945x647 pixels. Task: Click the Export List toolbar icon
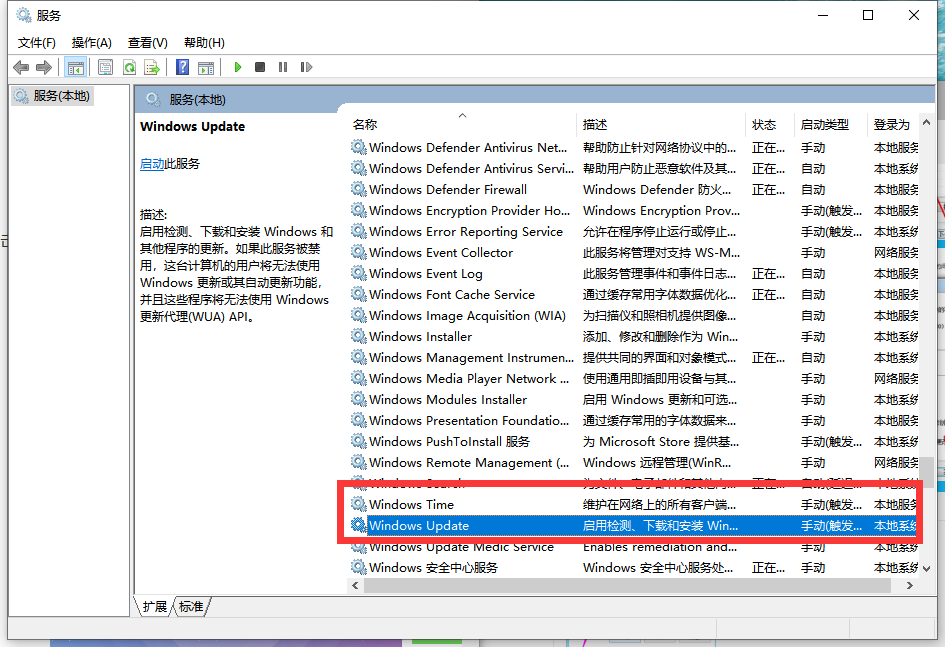point(152,67)
